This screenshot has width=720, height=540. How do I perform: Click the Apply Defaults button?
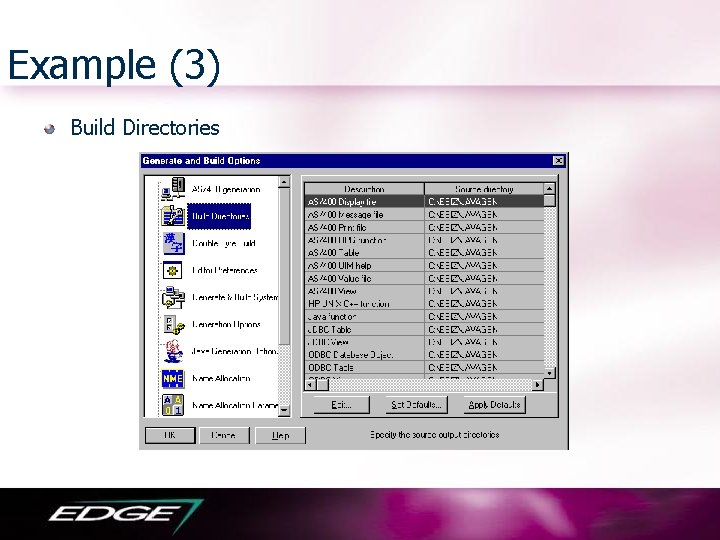coord(494,405)
